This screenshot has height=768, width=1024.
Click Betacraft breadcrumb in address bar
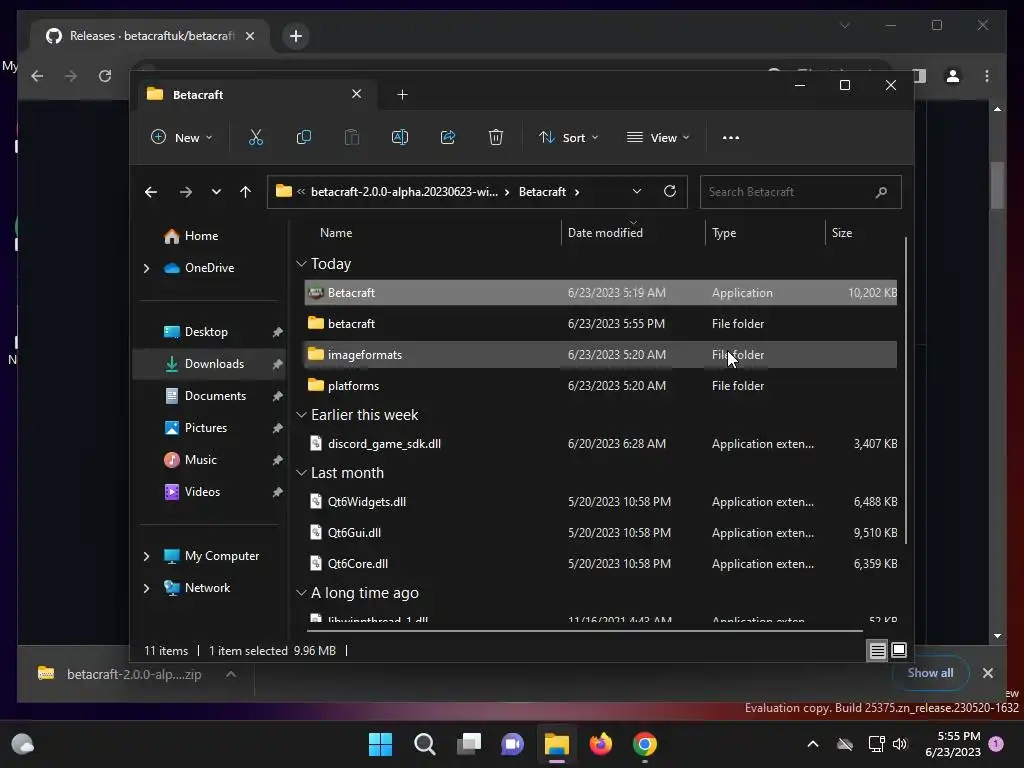pos(542,192)
